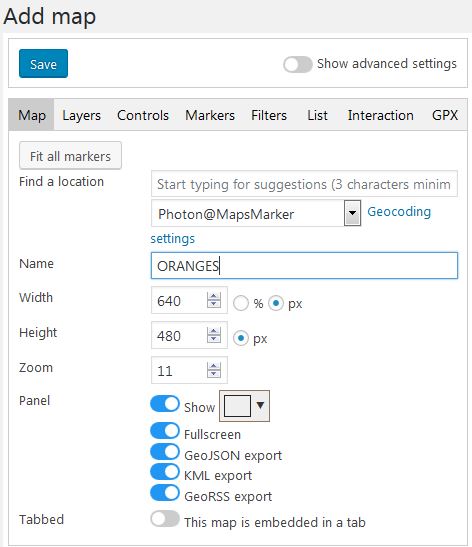Enable Show advanced settings toggle
The width and height of the screenshot is (472, 547).
(x=298, y=65)
